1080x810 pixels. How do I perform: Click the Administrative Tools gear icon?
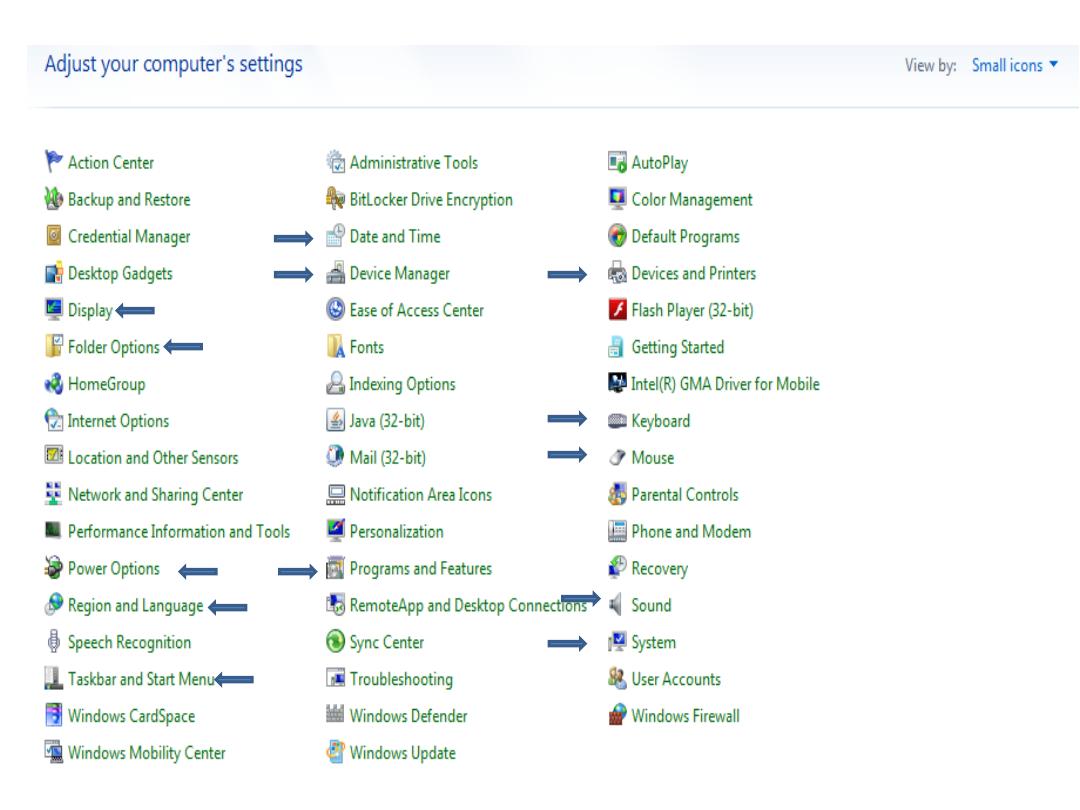coord(335,162)
